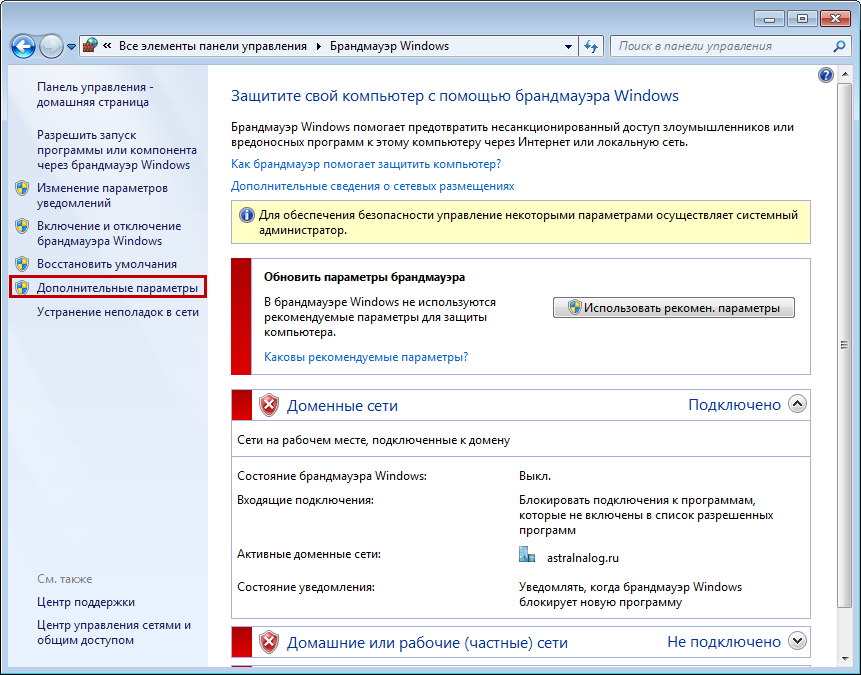Open Включение и отключение брандмауэра Windows

coord(108,233)
